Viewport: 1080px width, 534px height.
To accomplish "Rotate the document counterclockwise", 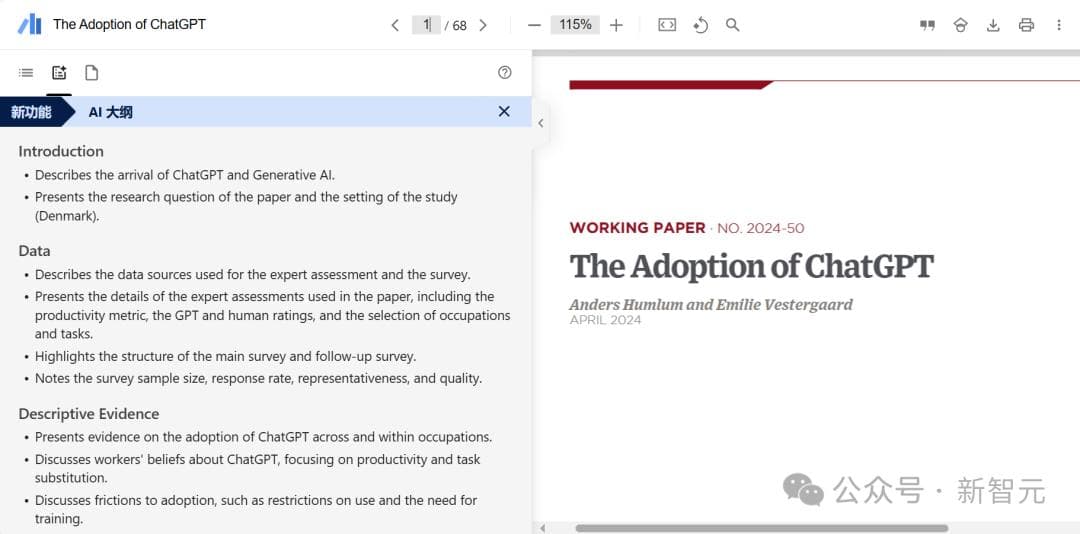I will (x=700, y=25).
